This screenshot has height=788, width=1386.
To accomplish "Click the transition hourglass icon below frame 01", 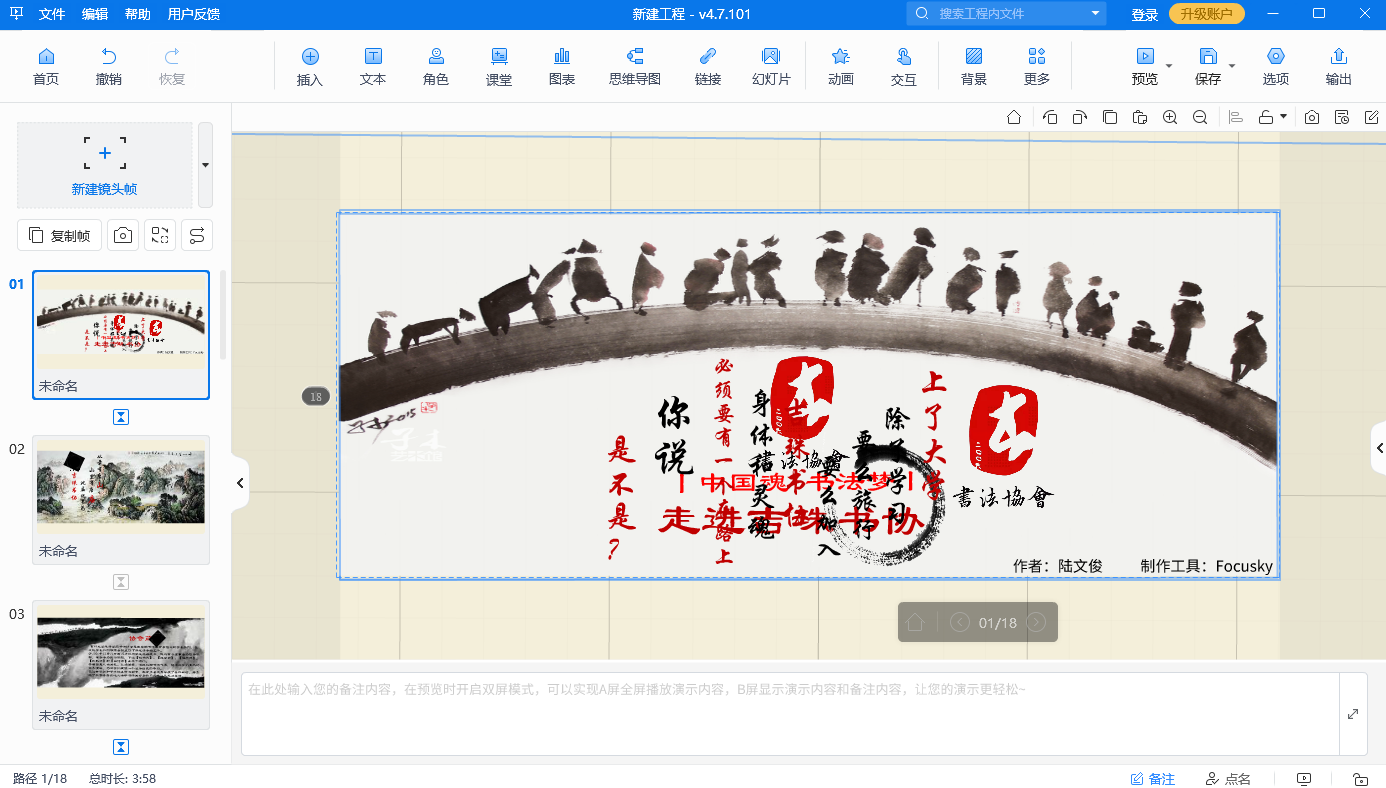I will 121,417.
